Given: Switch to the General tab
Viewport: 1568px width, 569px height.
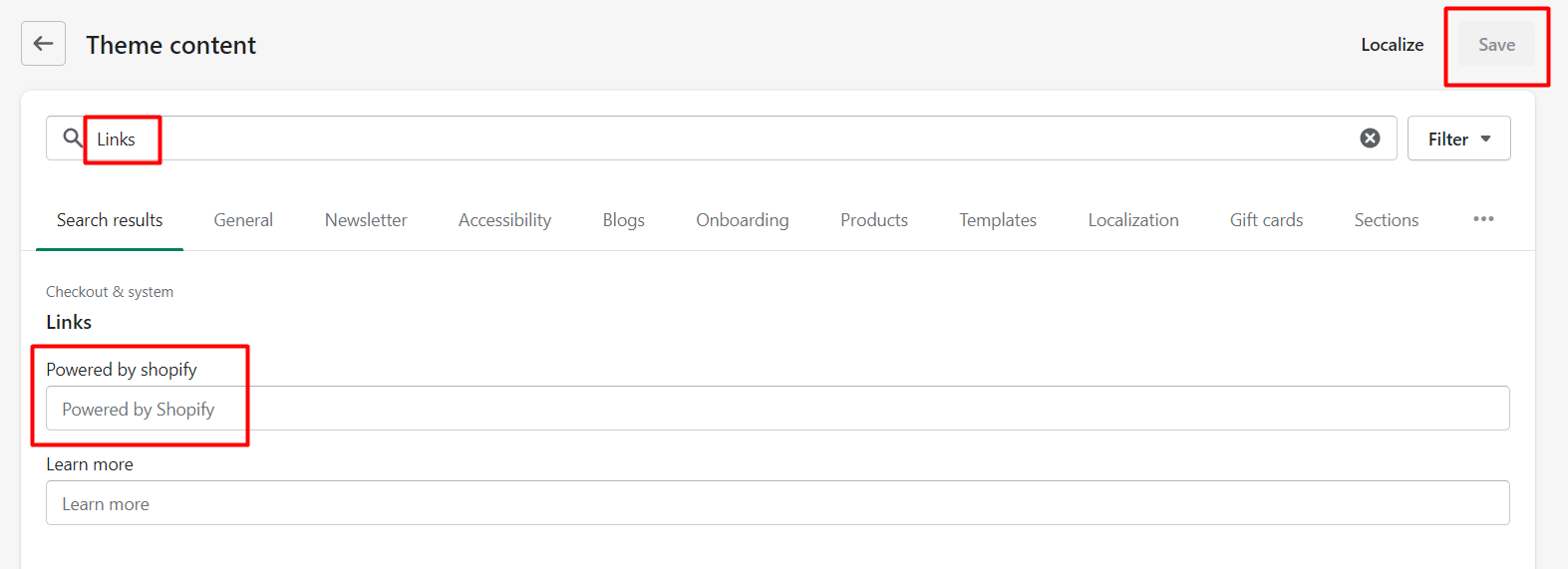Looking at the screenshot, I should point(243,220).
